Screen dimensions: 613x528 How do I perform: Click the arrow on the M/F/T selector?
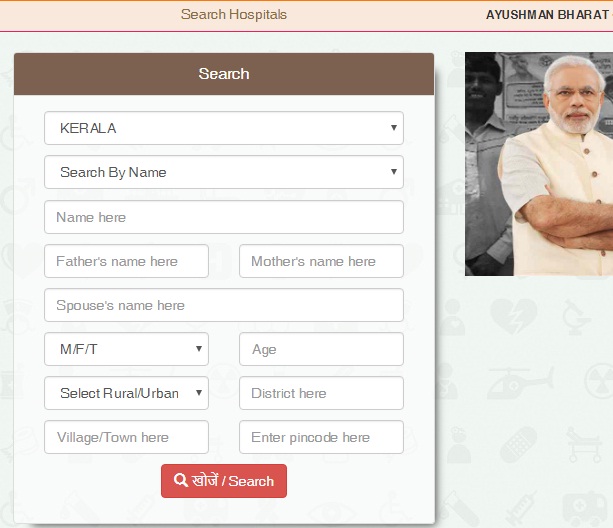click(199, 349)
